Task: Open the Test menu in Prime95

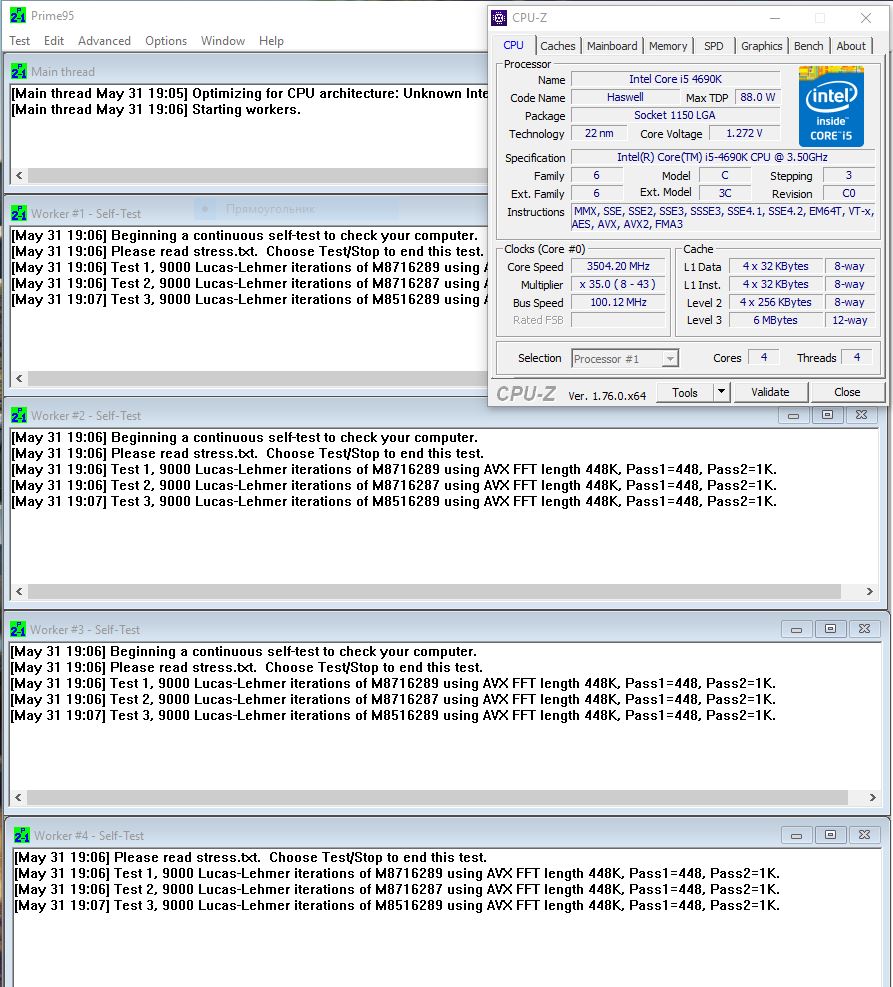Action: [20, 41]
